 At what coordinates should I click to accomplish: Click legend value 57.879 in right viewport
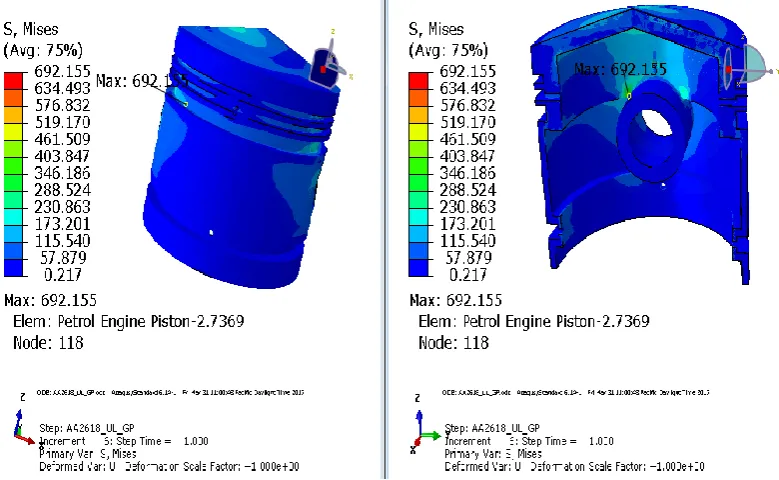[468, 258]
